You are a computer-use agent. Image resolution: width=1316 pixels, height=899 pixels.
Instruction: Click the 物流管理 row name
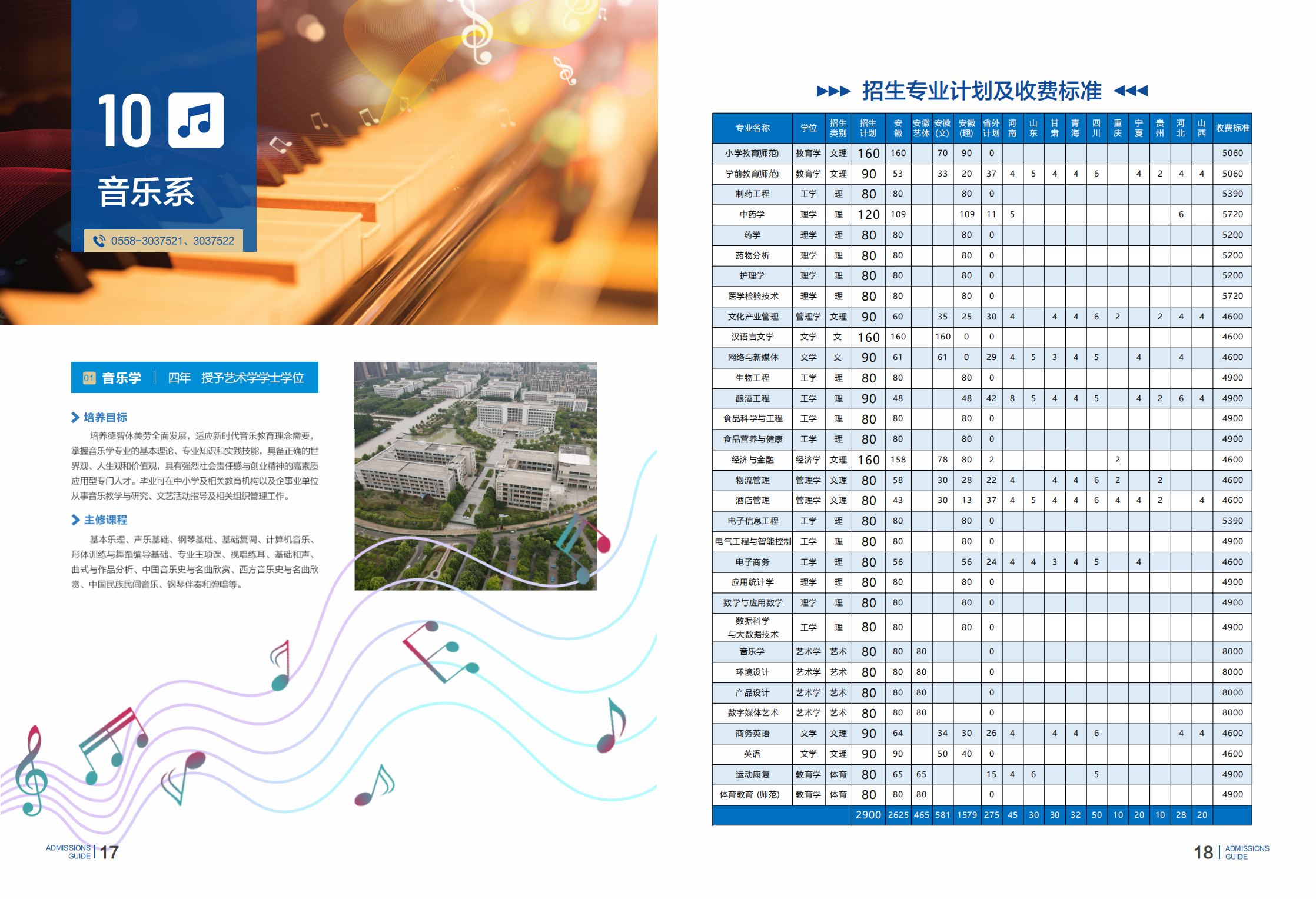coord(752,480)
